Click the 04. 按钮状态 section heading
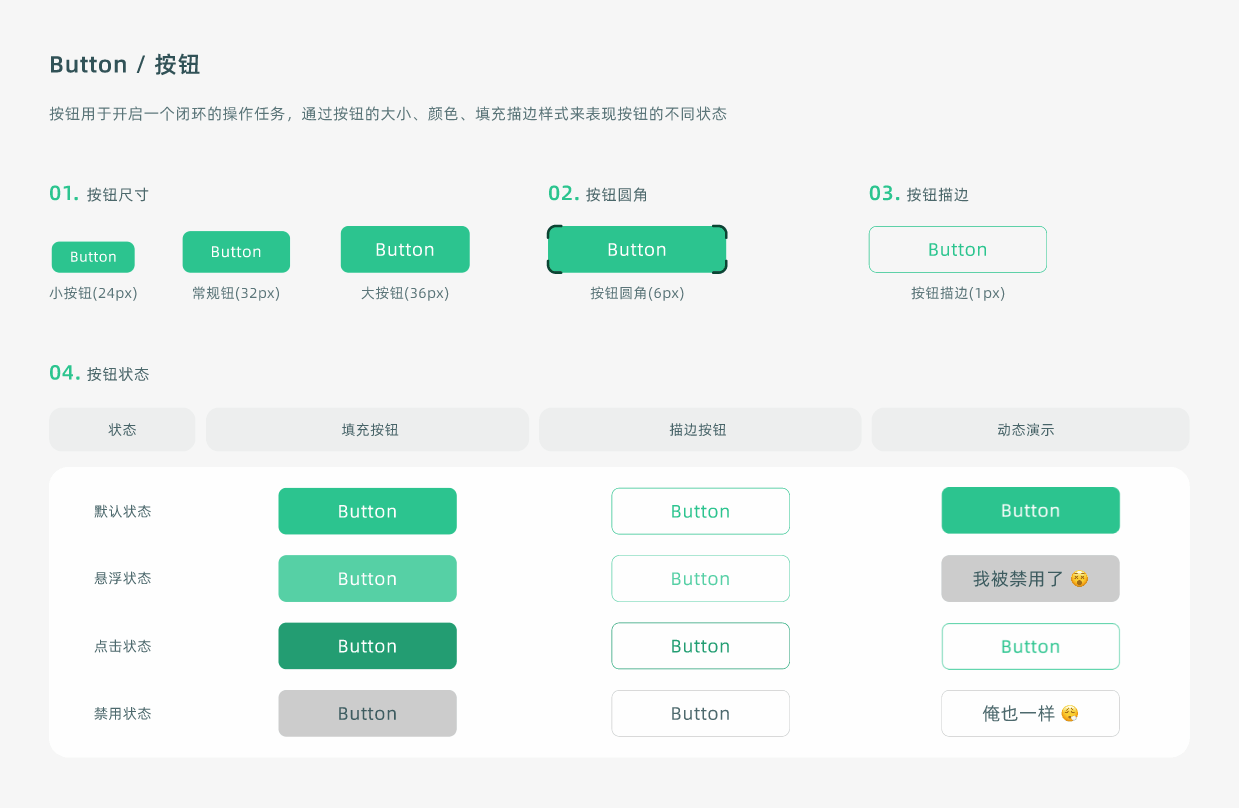The height and width of the screenshot is (808, 1239). point(99,373)
